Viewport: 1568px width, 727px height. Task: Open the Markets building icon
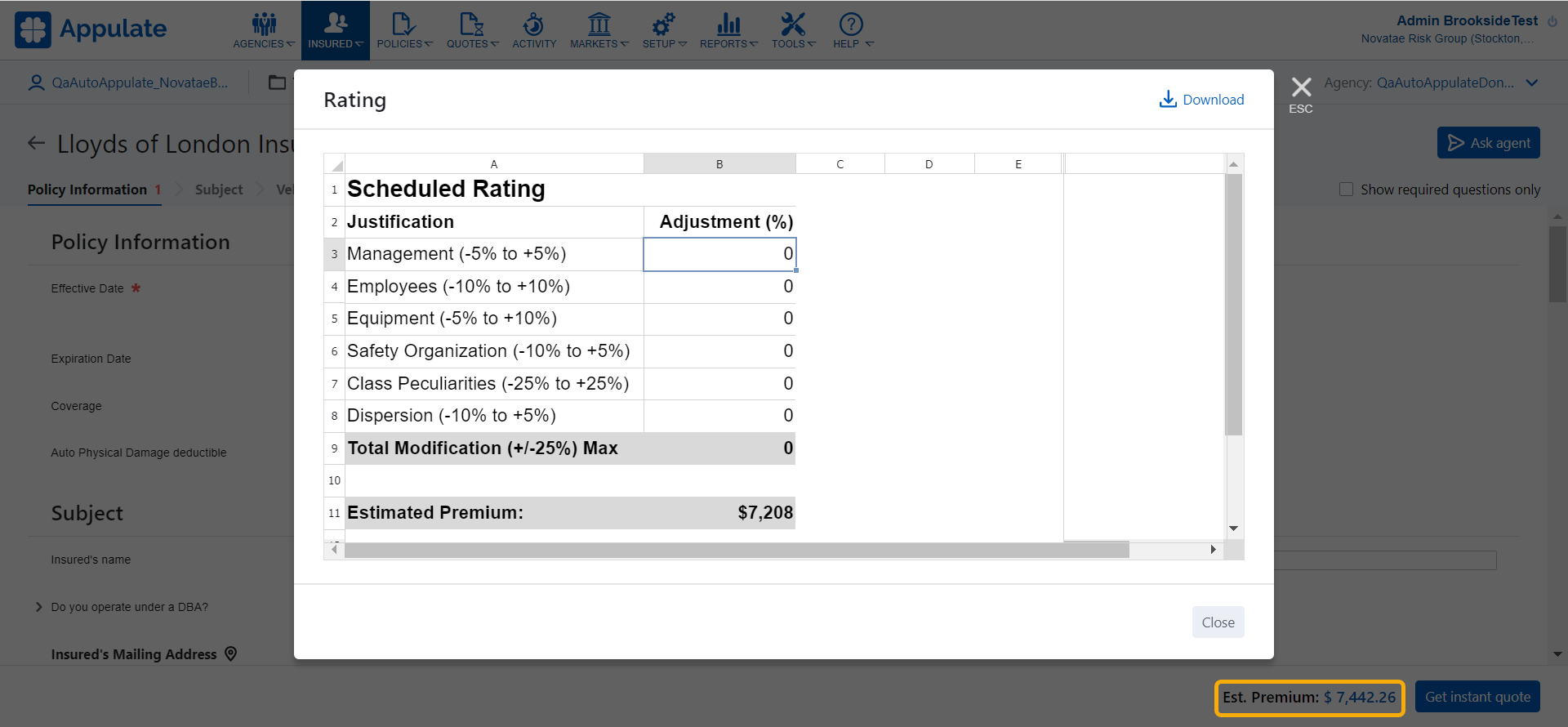[599, 25]
